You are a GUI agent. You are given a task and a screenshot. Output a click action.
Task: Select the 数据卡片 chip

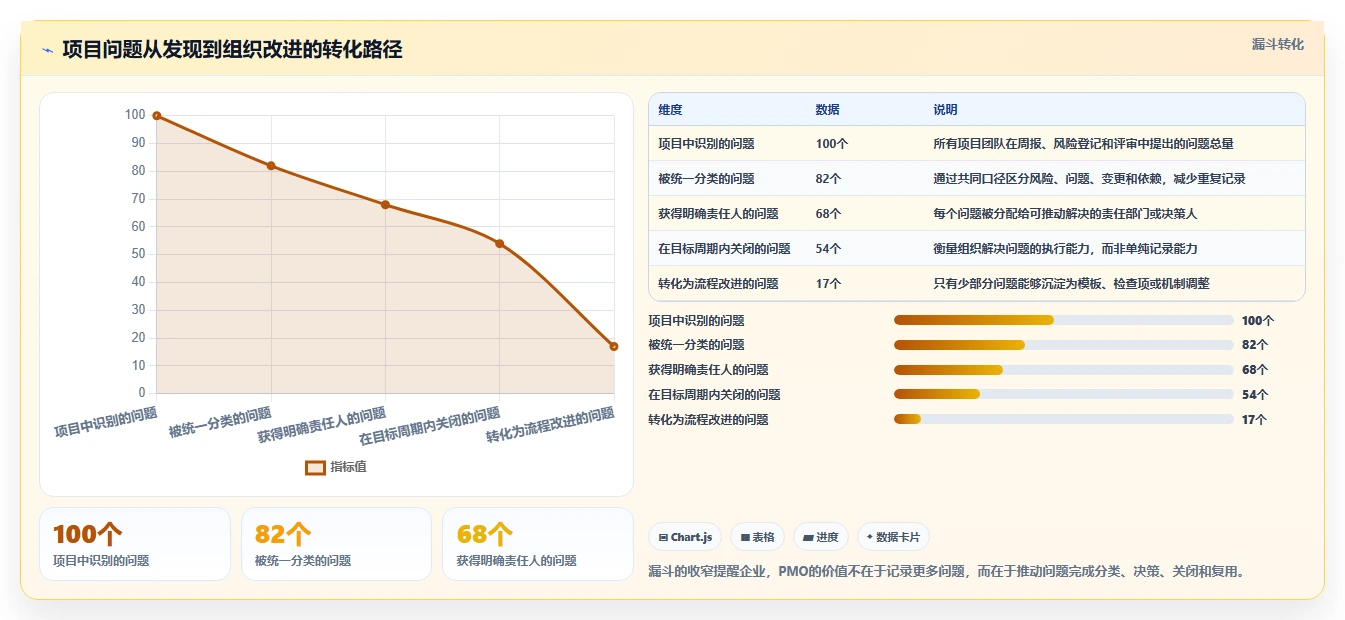[893, 537]
